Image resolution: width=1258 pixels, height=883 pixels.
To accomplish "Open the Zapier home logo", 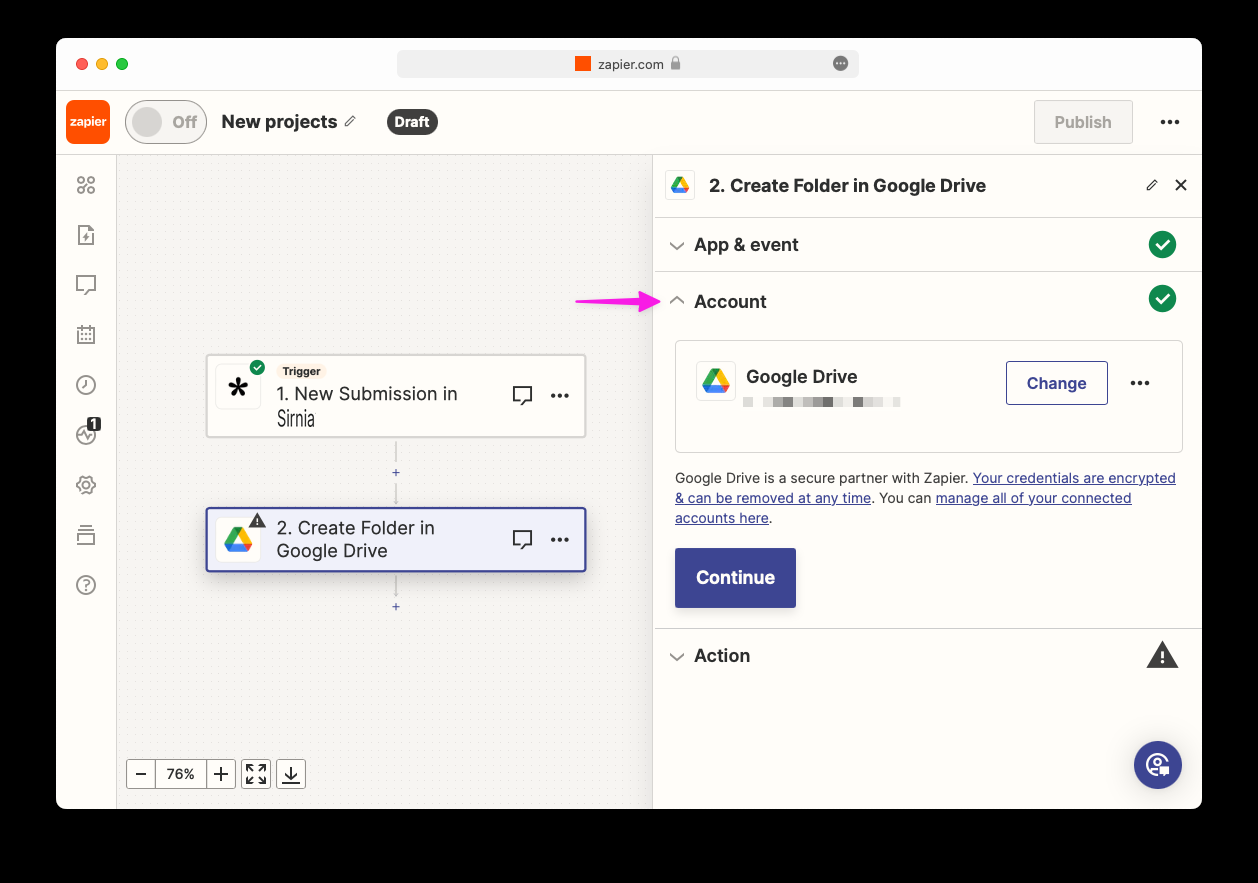I will tap(88, 122).
